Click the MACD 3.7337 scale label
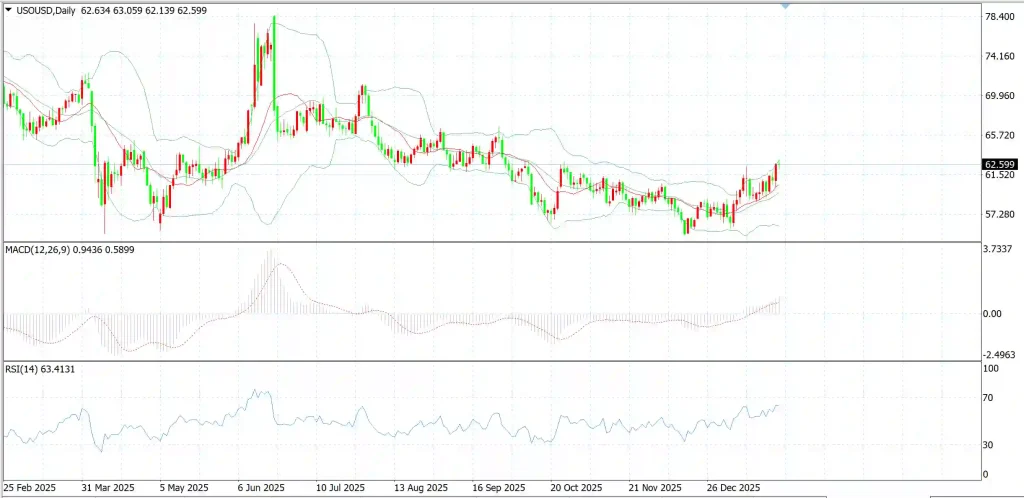The image size is (1024, 498). pos(999,249)
